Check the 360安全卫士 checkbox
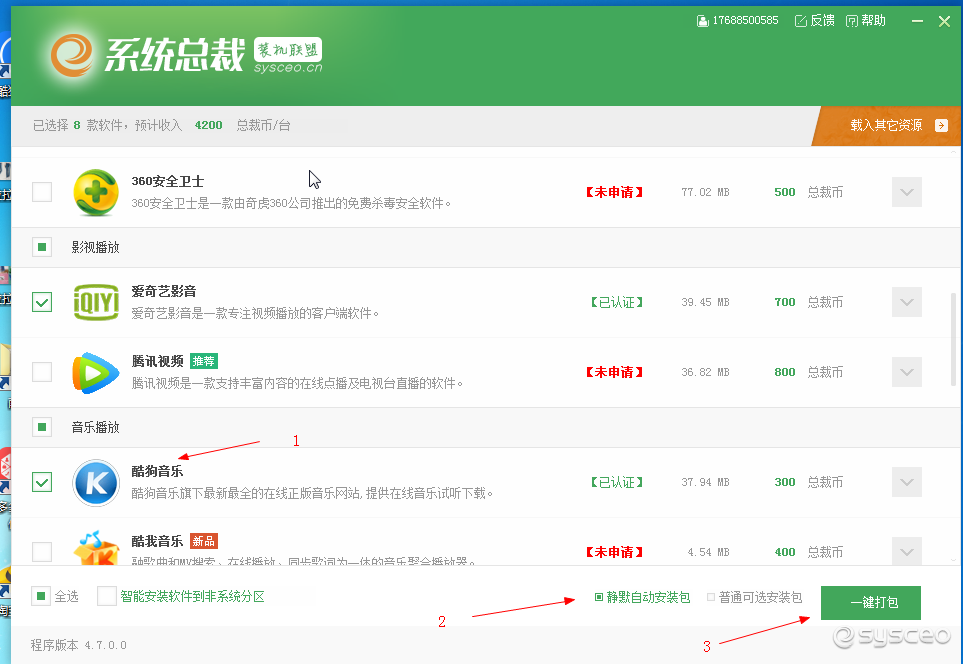 tap(42, 192)
